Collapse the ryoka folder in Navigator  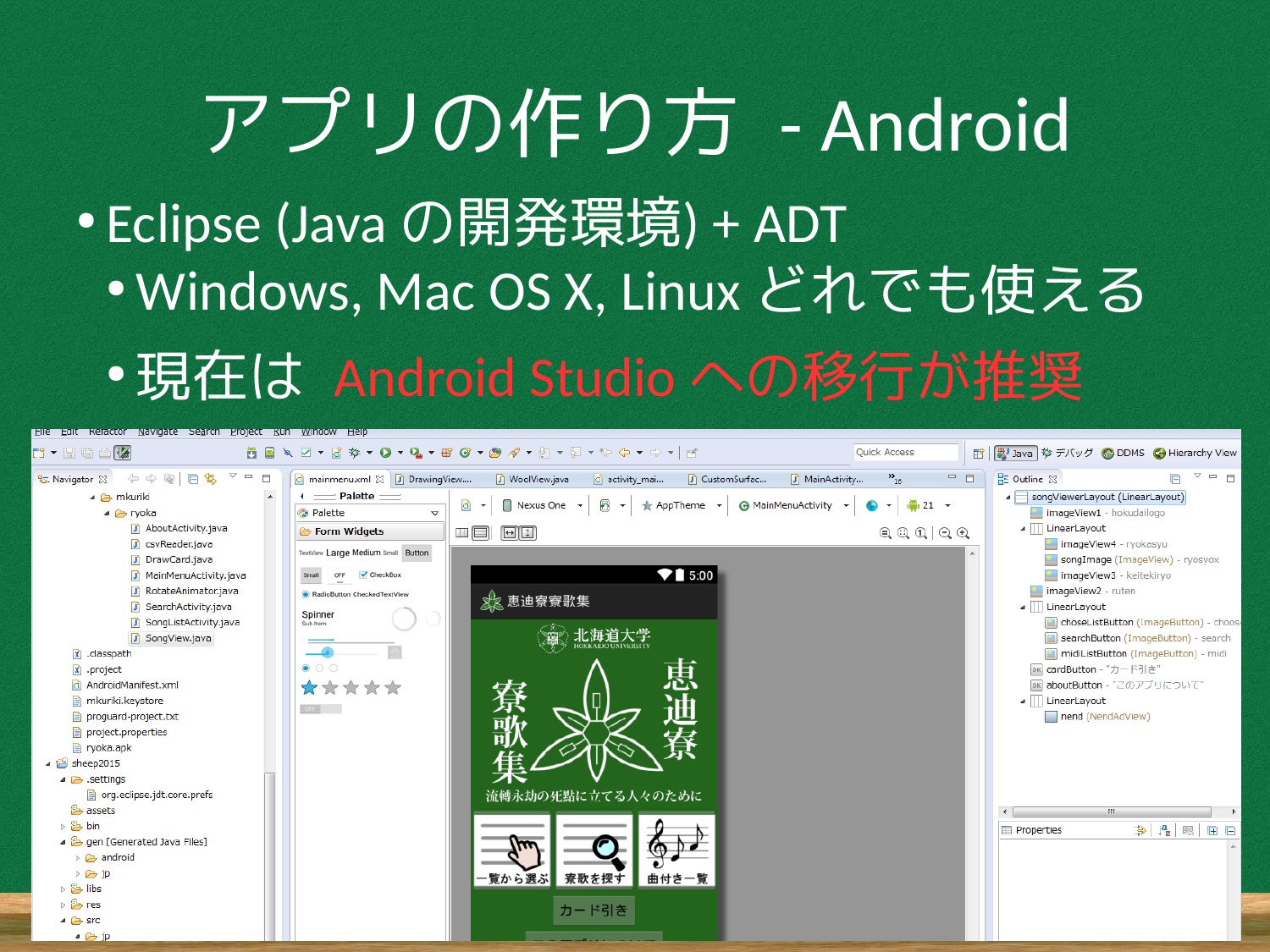tap(108, 513)
